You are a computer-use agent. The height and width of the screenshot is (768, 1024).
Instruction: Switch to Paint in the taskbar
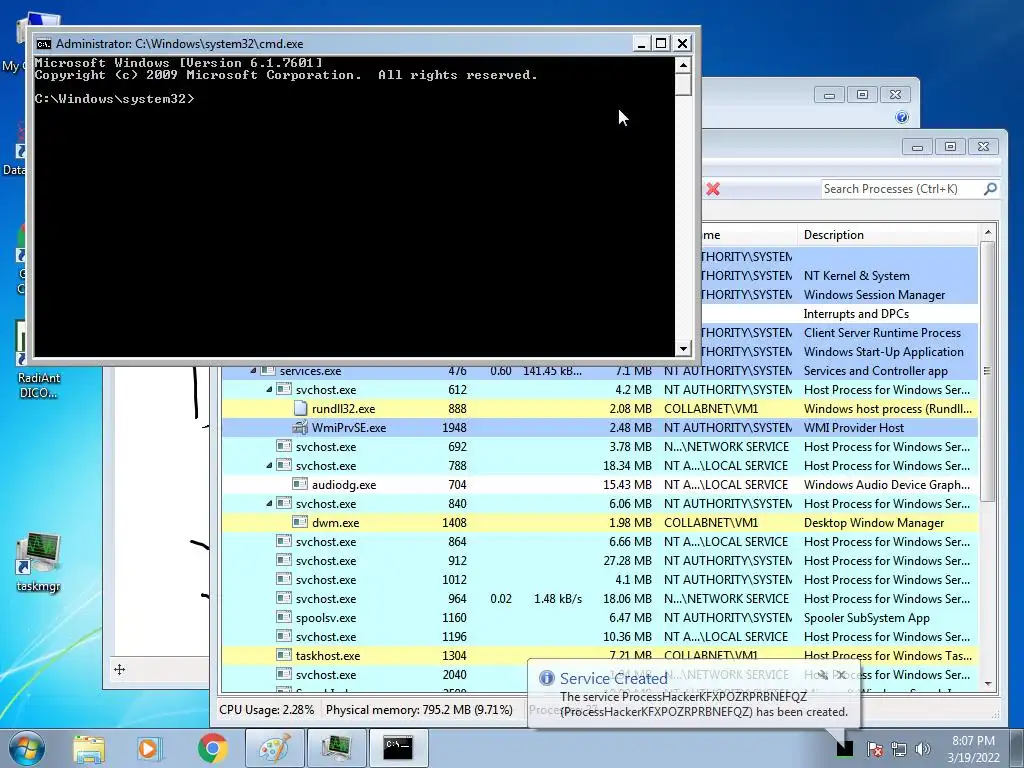click(x=274, y=748)
